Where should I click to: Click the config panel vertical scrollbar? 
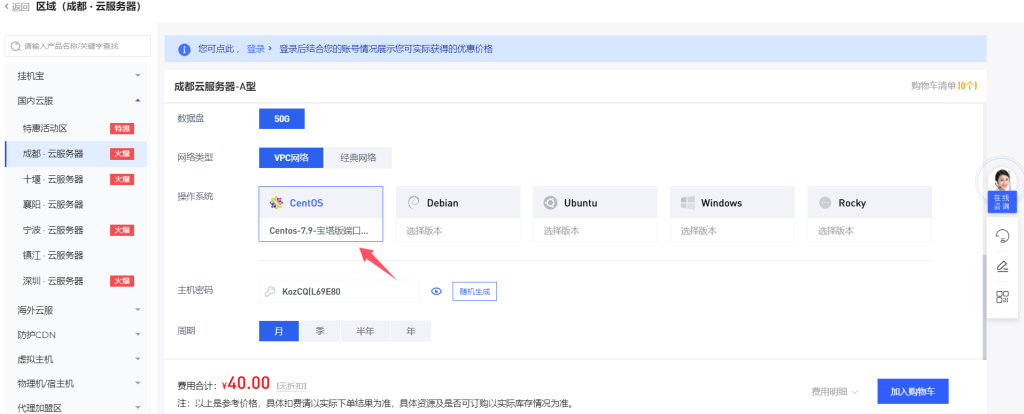click(984, 306)
